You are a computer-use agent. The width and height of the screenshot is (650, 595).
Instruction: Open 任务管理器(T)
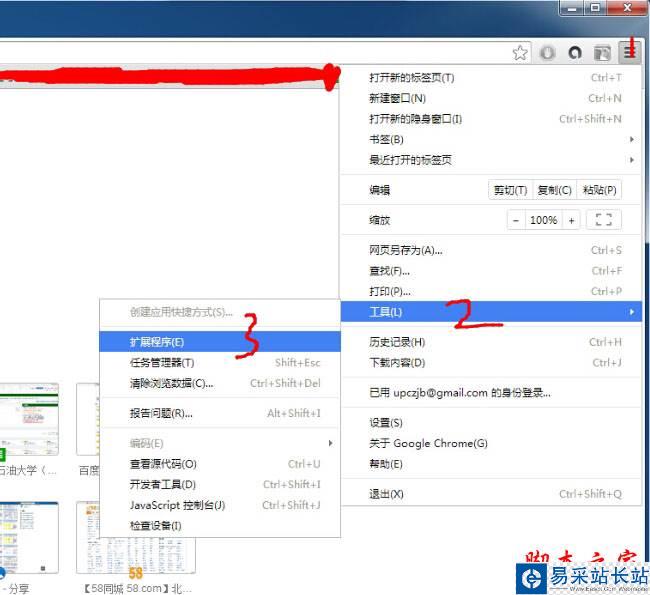coord(220,363)
